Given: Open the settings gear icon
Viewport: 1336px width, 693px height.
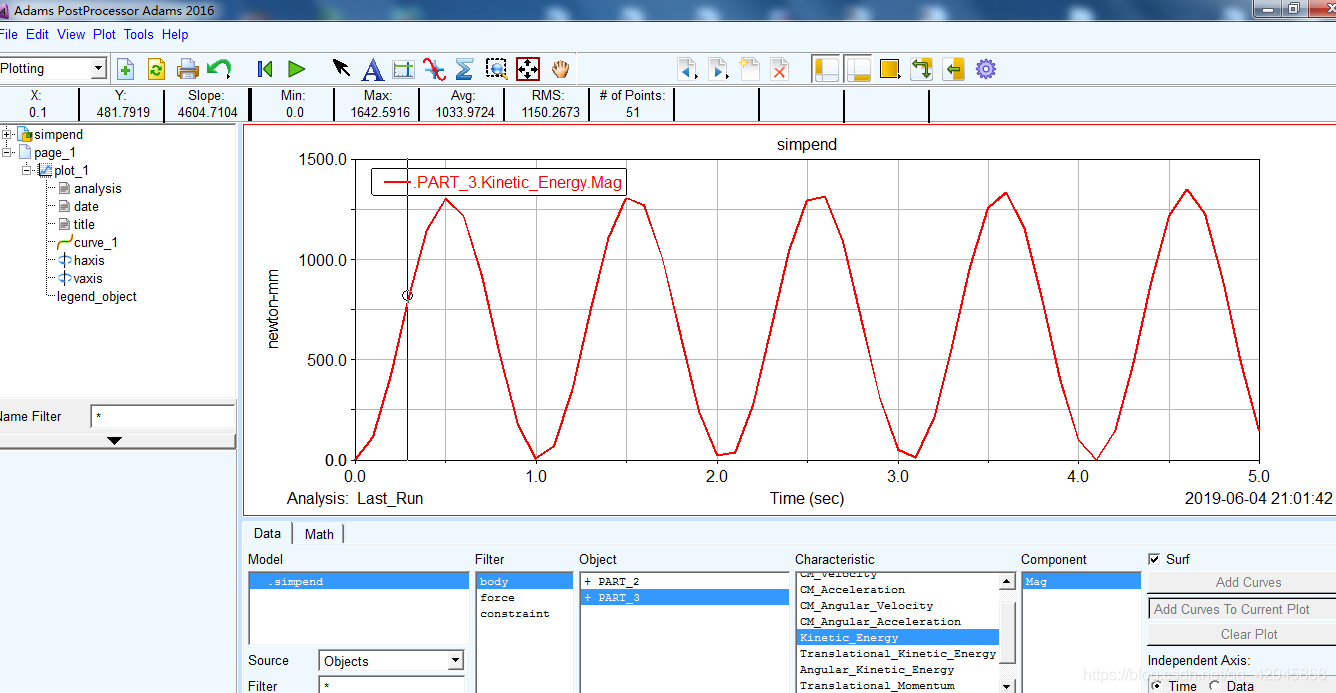Looking at the screenshot, I should tap(986, 69).
